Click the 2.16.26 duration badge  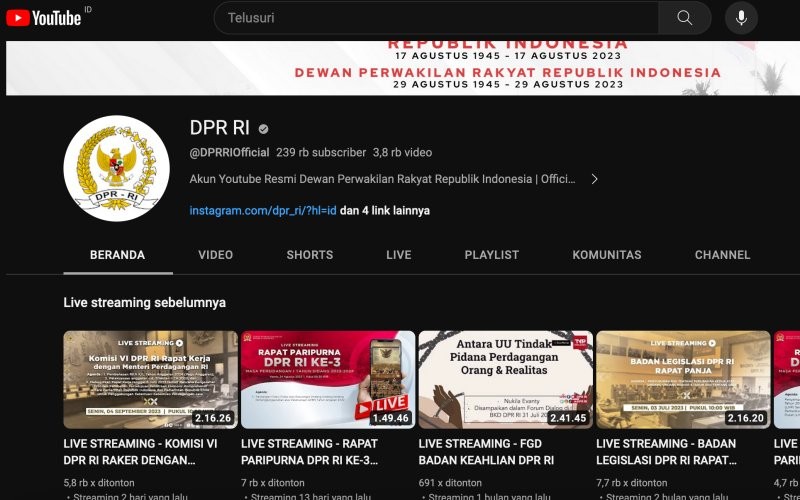point(213,418)
